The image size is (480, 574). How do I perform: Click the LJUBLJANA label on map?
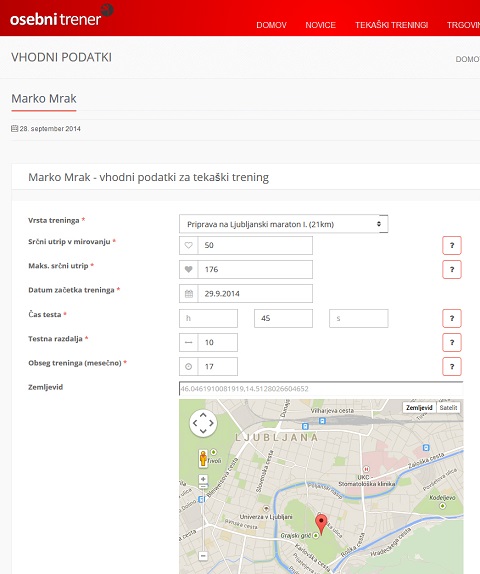276,437
